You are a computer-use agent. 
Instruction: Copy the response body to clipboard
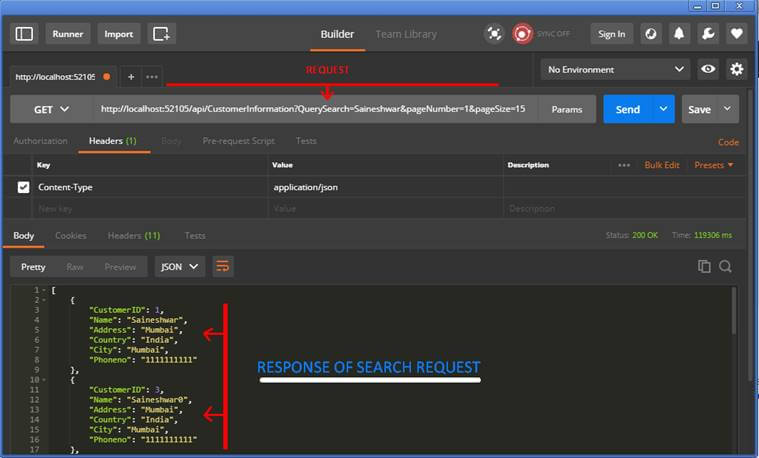(x=704, y=266)
